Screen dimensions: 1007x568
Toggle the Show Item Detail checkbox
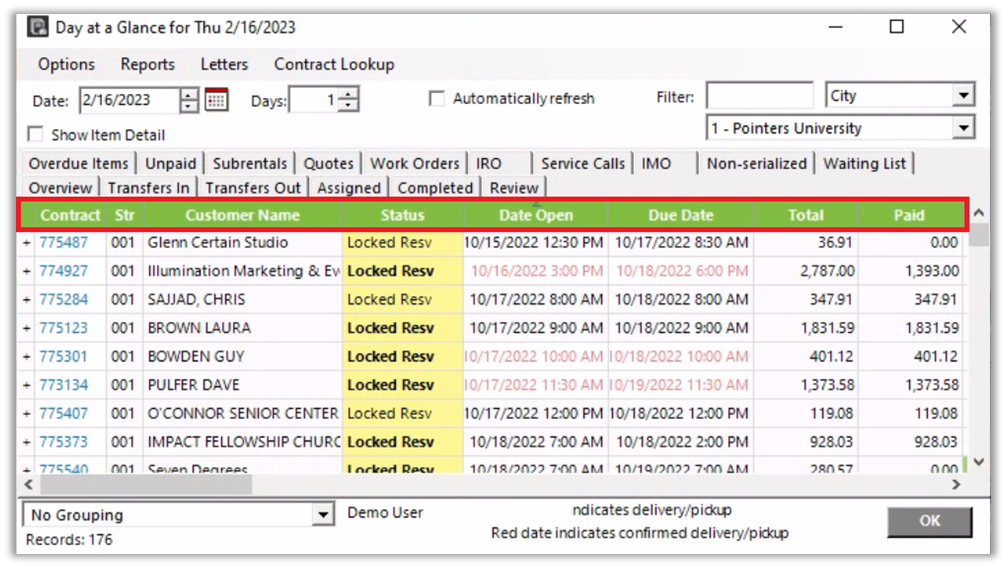pos(36,134)
